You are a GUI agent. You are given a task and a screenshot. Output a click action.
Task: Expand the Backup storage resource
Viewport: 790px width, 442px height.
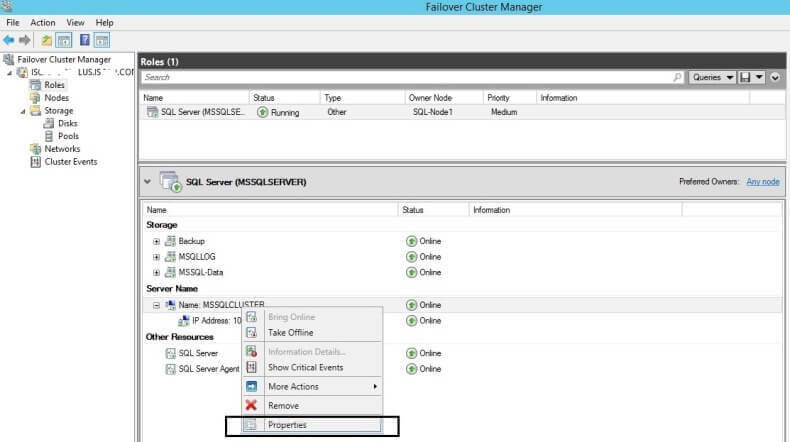pyautogui.click(x=156, y=241)
